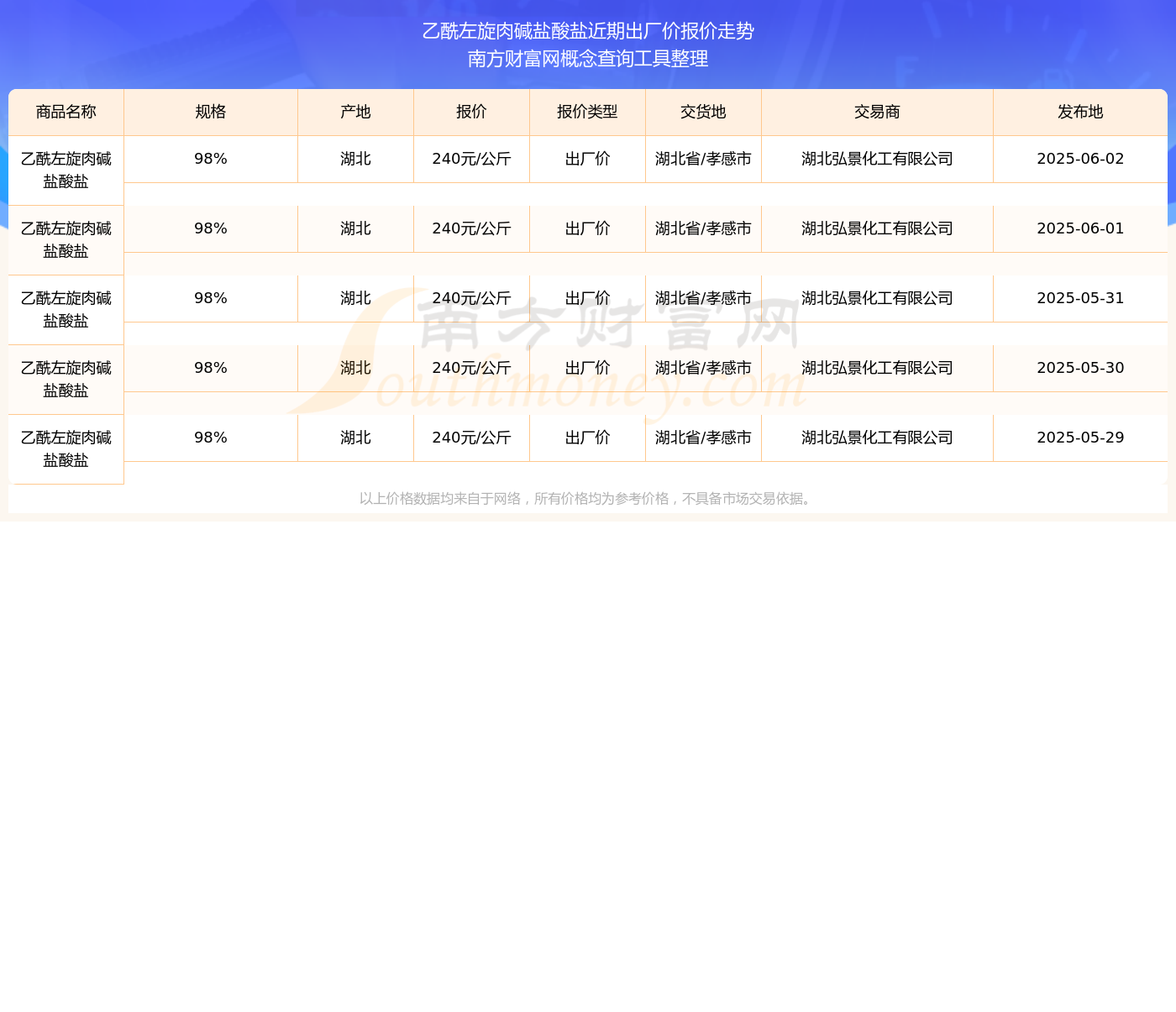
Task: Click 湖北 origin in the 2025-06-01 row
Action: click(x=356, y=228)
